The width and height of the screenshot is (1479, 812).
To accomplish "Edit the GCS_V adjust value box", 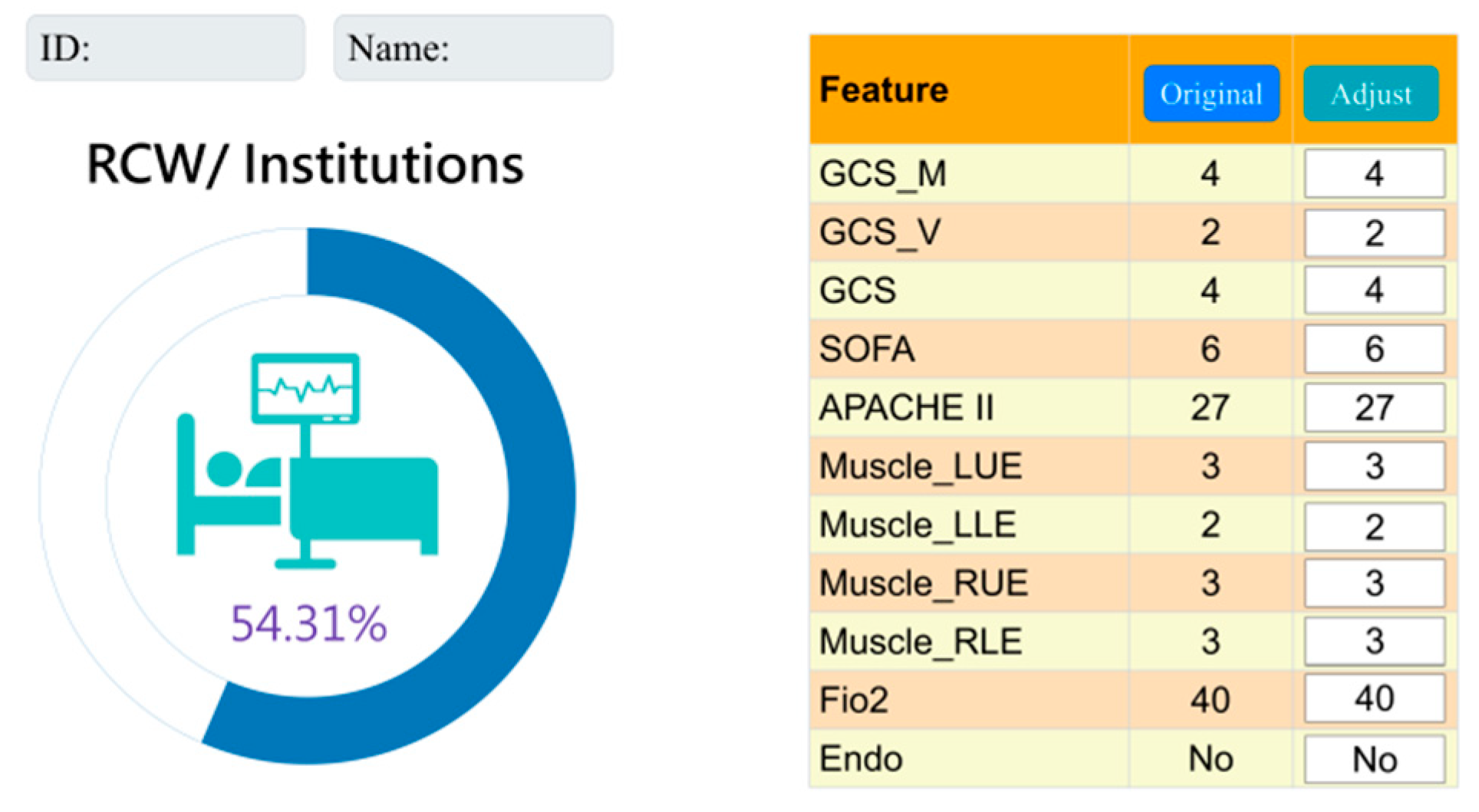I will (x=1374, y=233).
